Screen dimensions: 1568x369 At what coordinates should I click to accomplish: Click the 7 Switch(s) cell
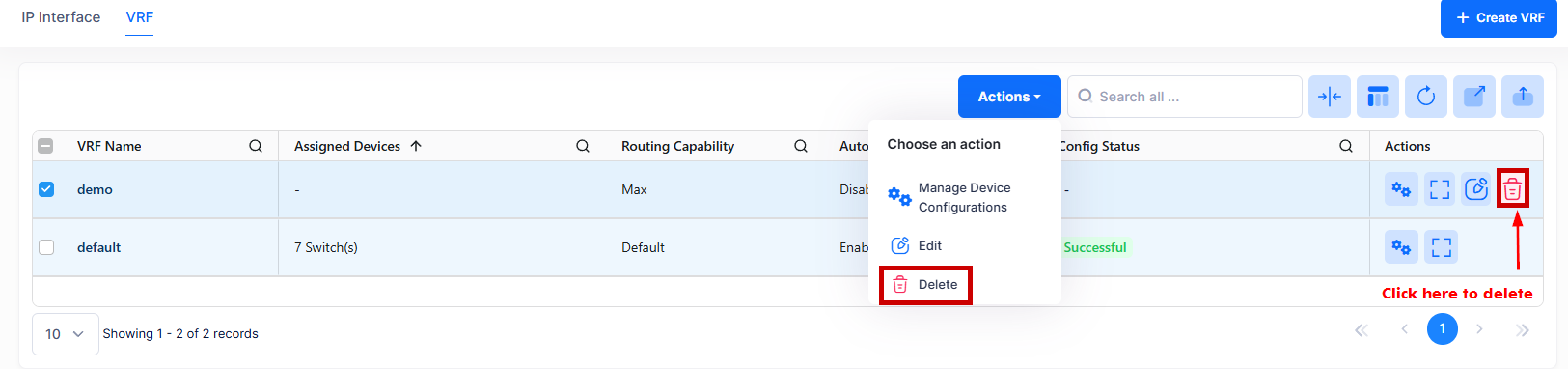pos(326,247)
